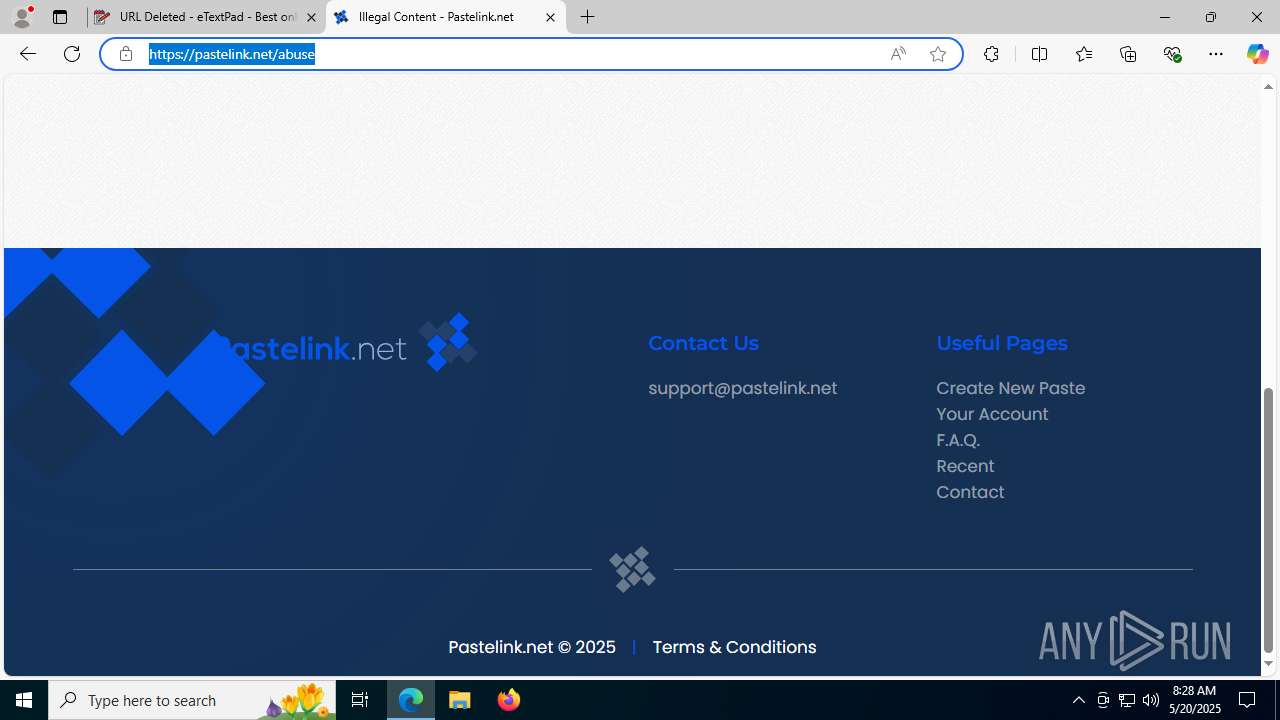Click scrollbar up arrow

(x=1268, y=87)
